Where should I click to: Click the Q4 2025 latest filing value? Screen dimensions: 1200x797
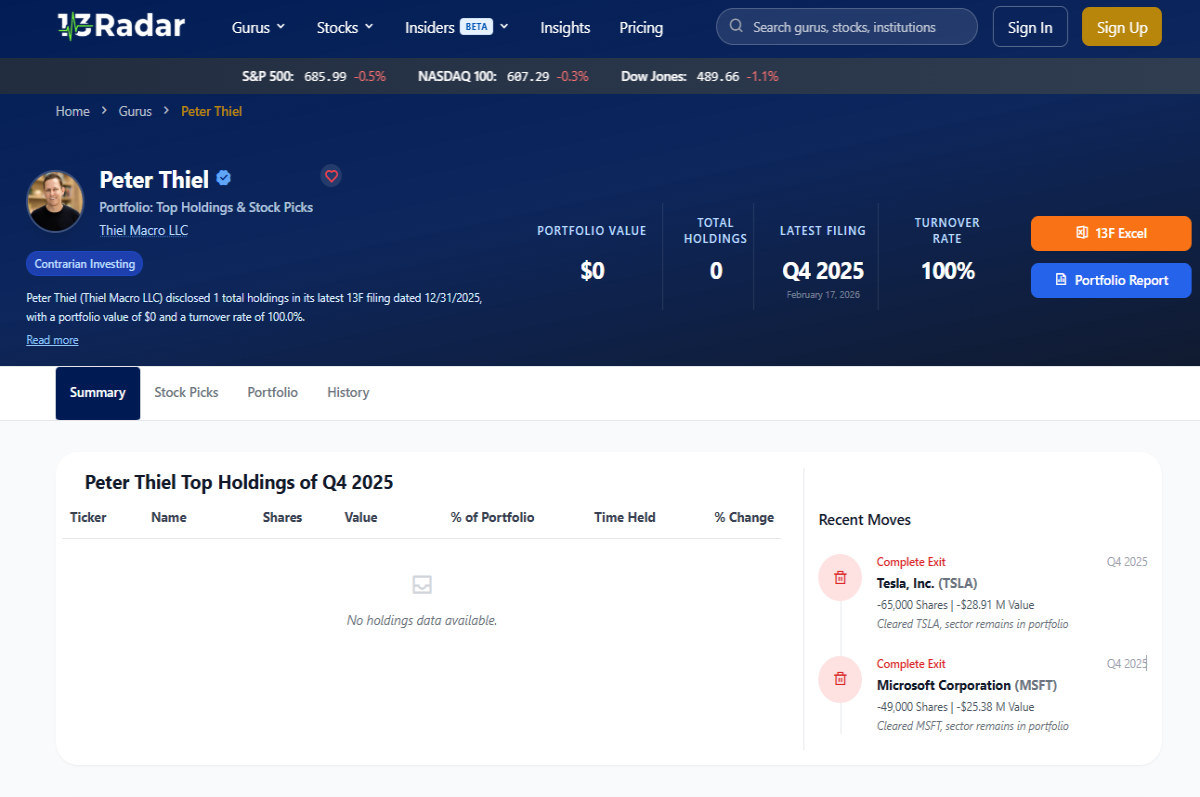coord(823,271)
